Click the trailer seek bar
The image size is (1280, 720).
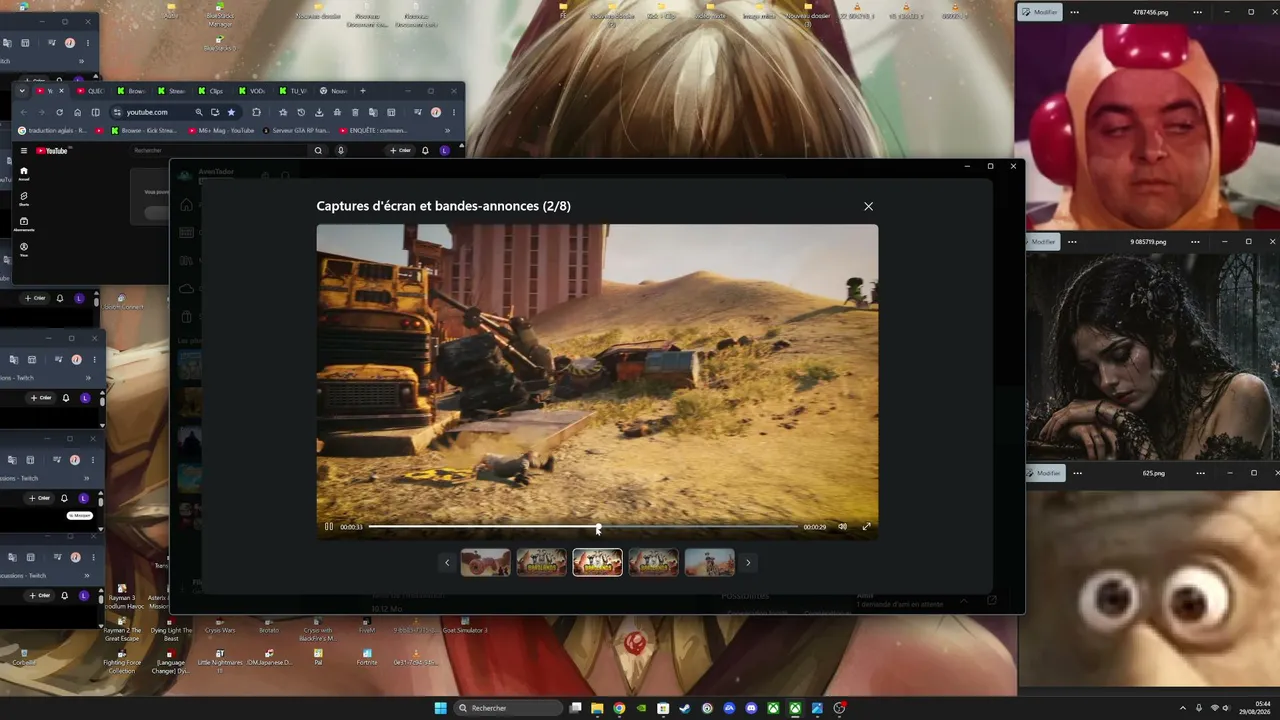tap(583, 527)
